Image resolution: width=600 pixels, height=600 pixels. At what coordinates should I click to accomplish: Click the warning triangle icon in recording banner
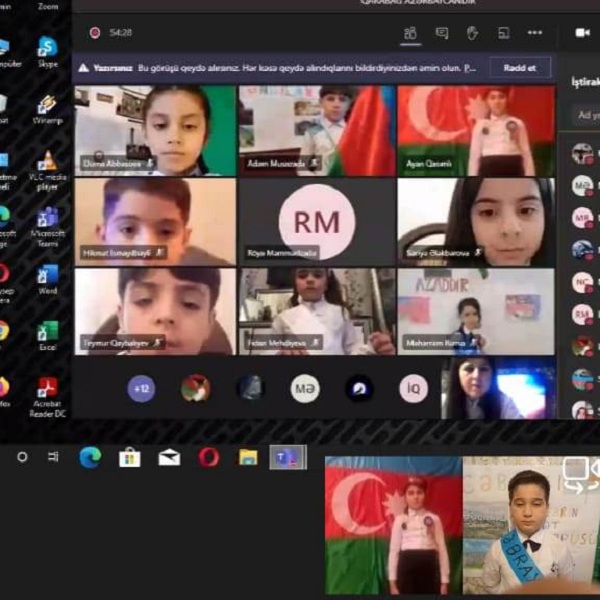point(83,68)
